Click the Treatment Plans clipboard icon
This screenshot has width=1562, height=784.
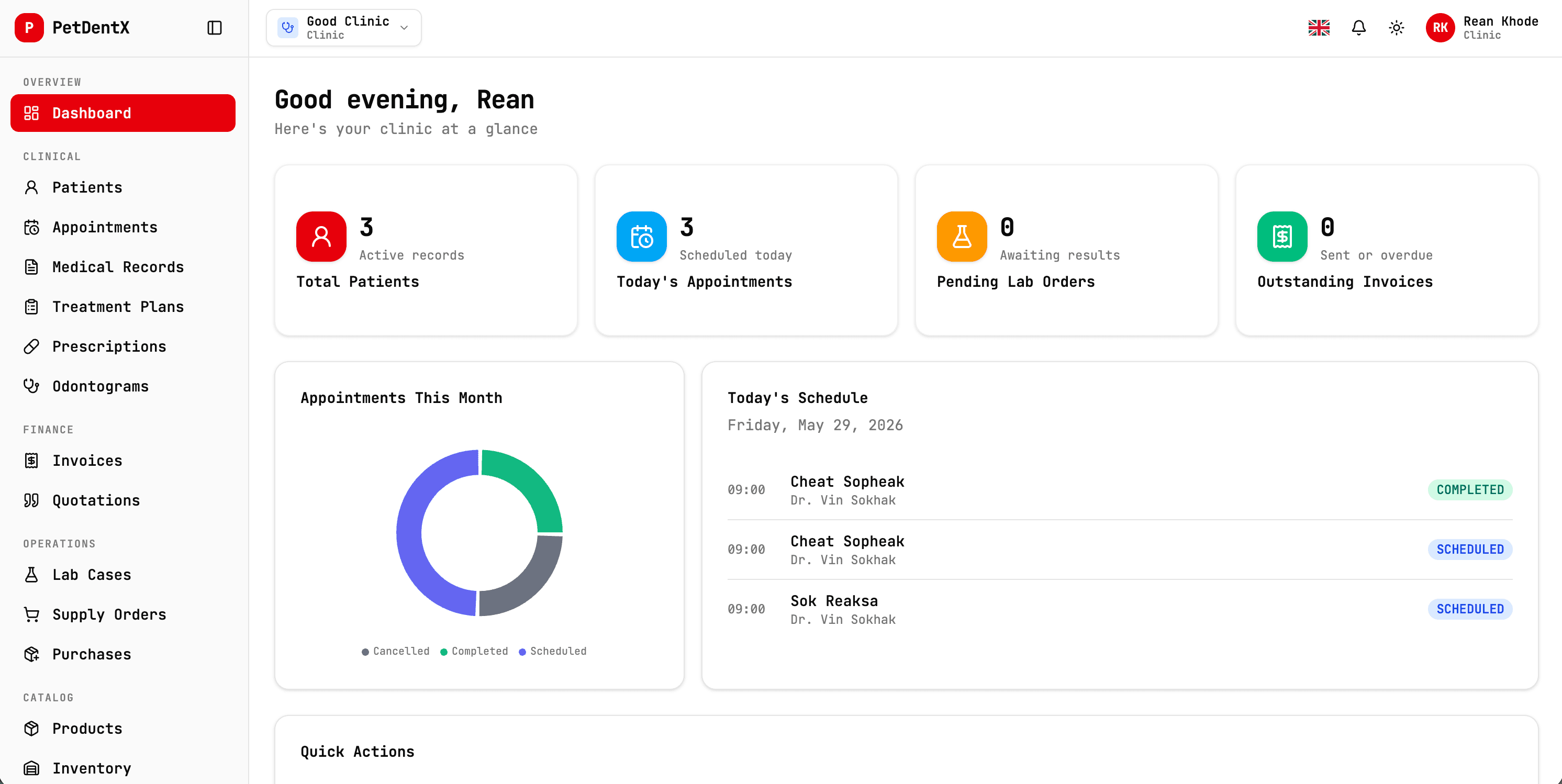coord(31,307)
